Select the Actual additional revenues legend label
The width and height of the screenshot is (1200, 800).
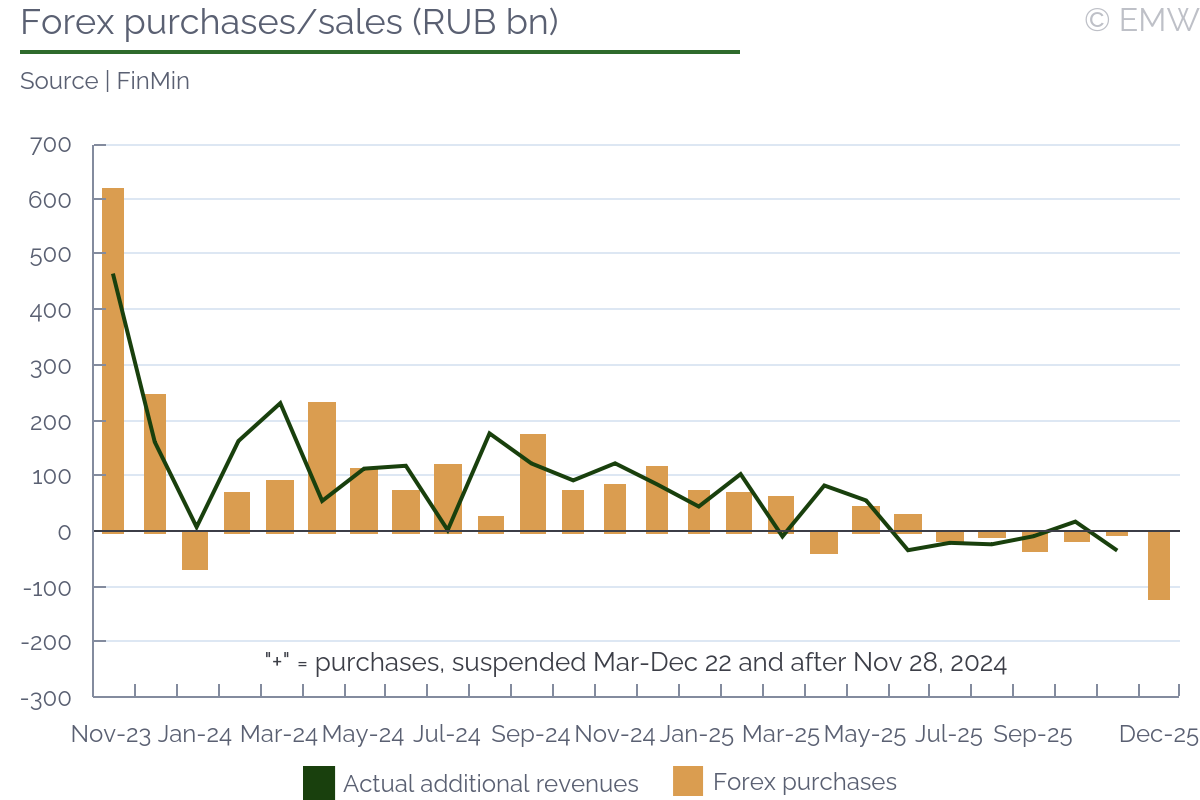pyautogui.click(x=490, y=784)
